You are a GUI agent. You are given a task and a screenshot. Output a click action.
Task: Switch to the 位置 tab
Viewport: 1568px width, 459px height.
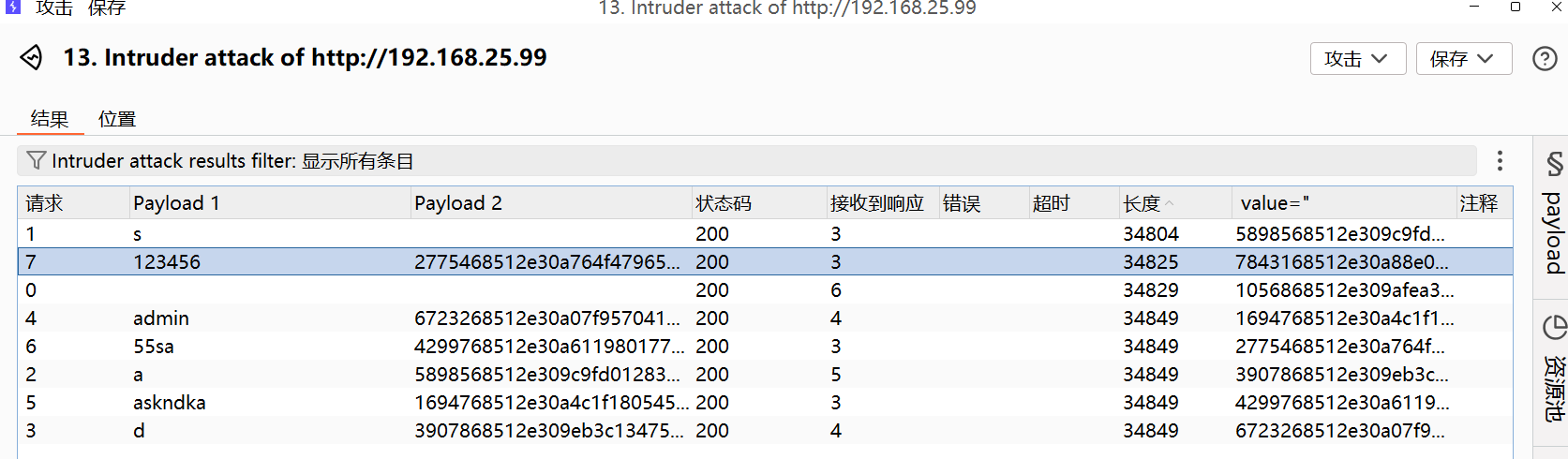(117, 119)
